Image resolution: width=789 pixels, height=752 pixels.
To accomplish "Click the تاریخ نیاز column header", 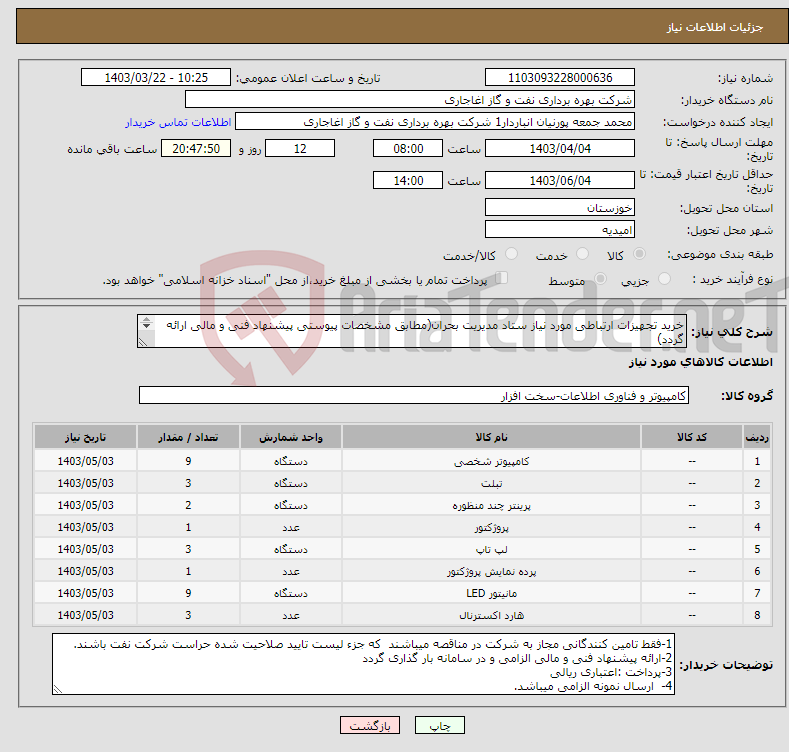I will (x=86, y=437).
